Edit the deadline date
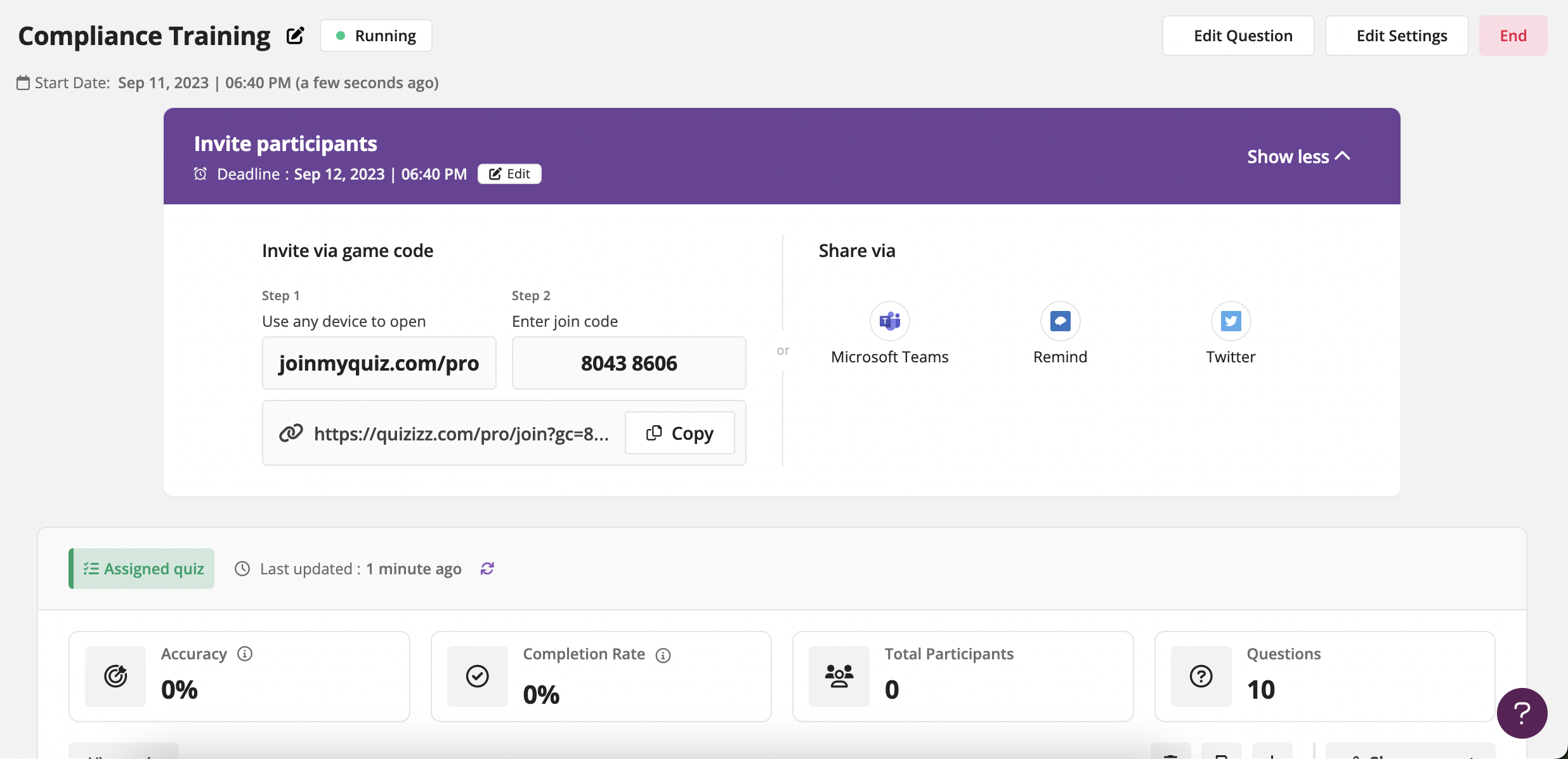The width and height of the screenshot is (1568, 759). [x=509, y=174]
